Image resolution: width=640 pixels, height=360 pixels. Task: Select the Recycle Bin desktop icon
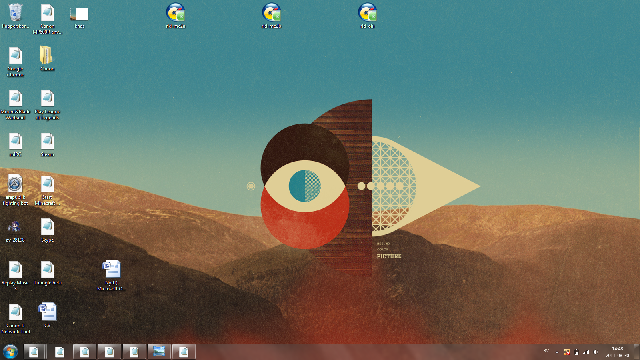(15, 16)
